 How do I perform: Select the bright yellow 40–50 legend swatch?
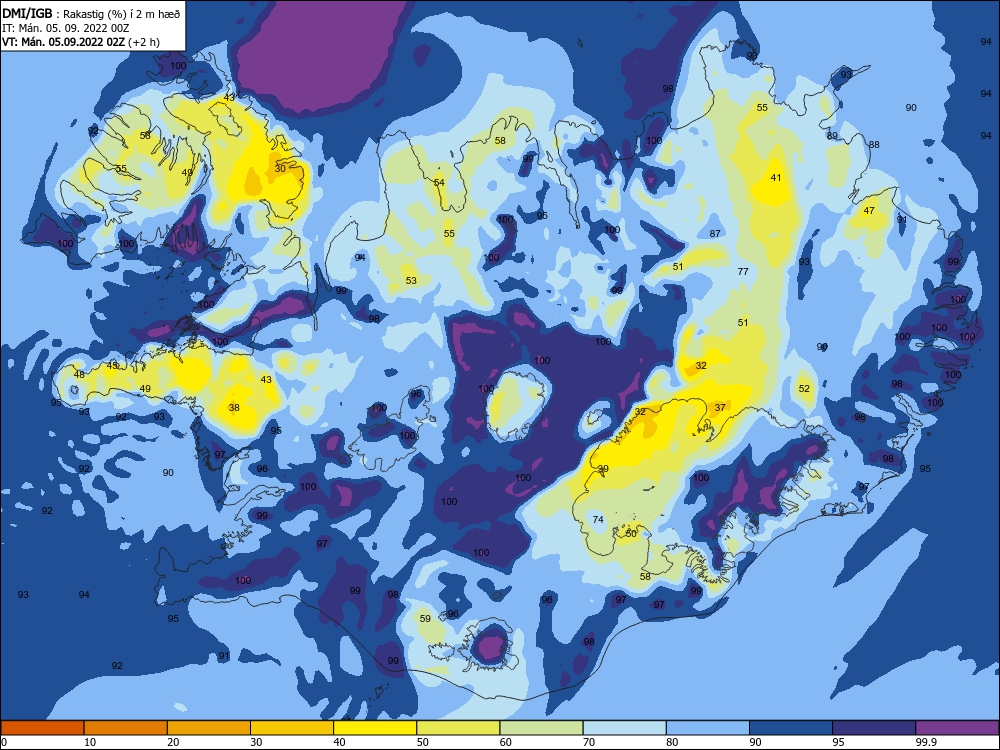click(375, 728)
